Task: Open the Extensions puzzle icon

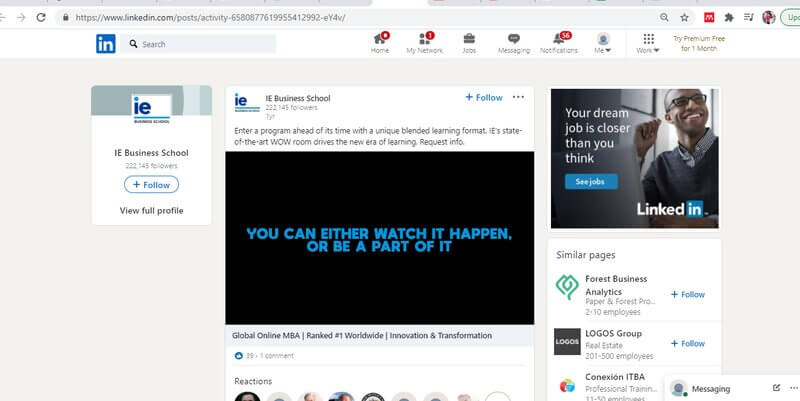Action: (x=729, y=17)
